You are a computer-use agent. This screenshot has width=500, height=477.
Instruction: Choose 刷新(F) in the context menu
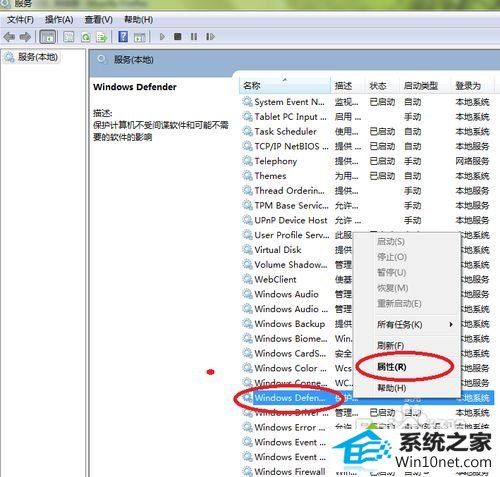[390, 346]
